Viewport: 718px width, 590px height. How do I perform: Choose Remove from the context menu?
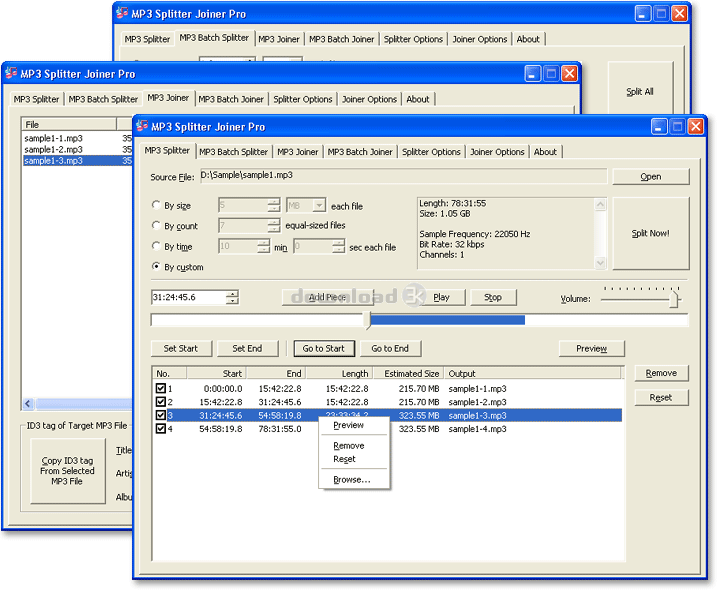click(354, 446)
